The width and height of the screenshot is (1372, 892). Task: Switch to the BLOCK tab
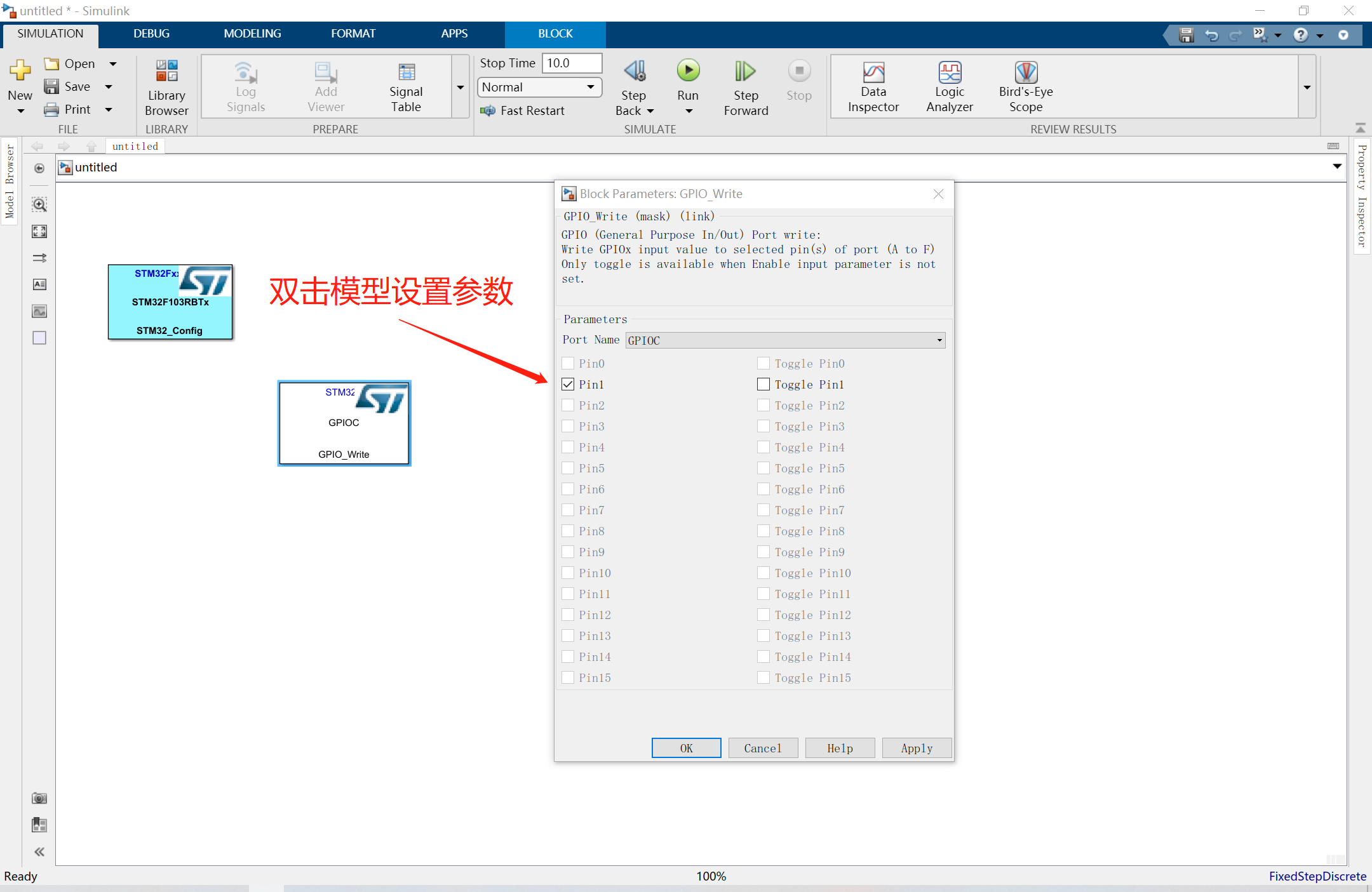click(x=556, y=34)
